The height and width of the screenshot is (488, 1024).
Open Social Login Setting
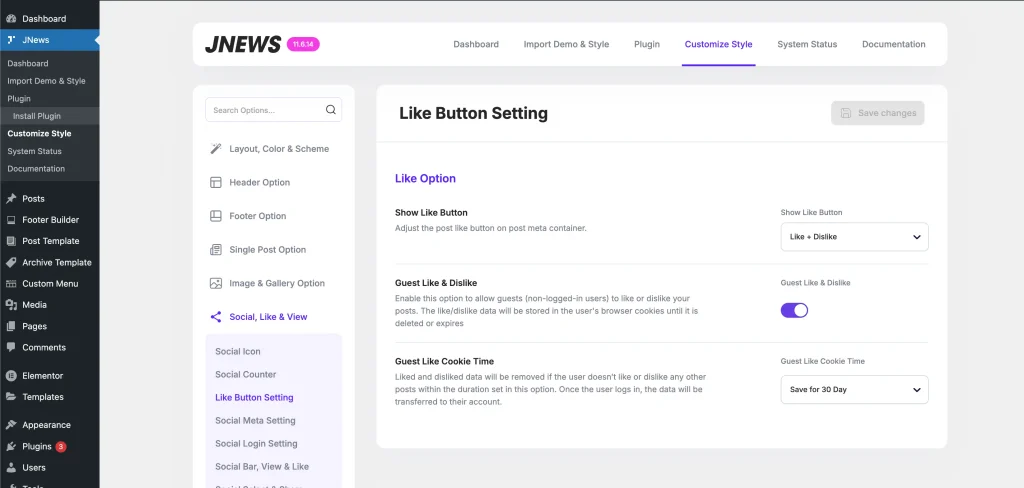256,444
